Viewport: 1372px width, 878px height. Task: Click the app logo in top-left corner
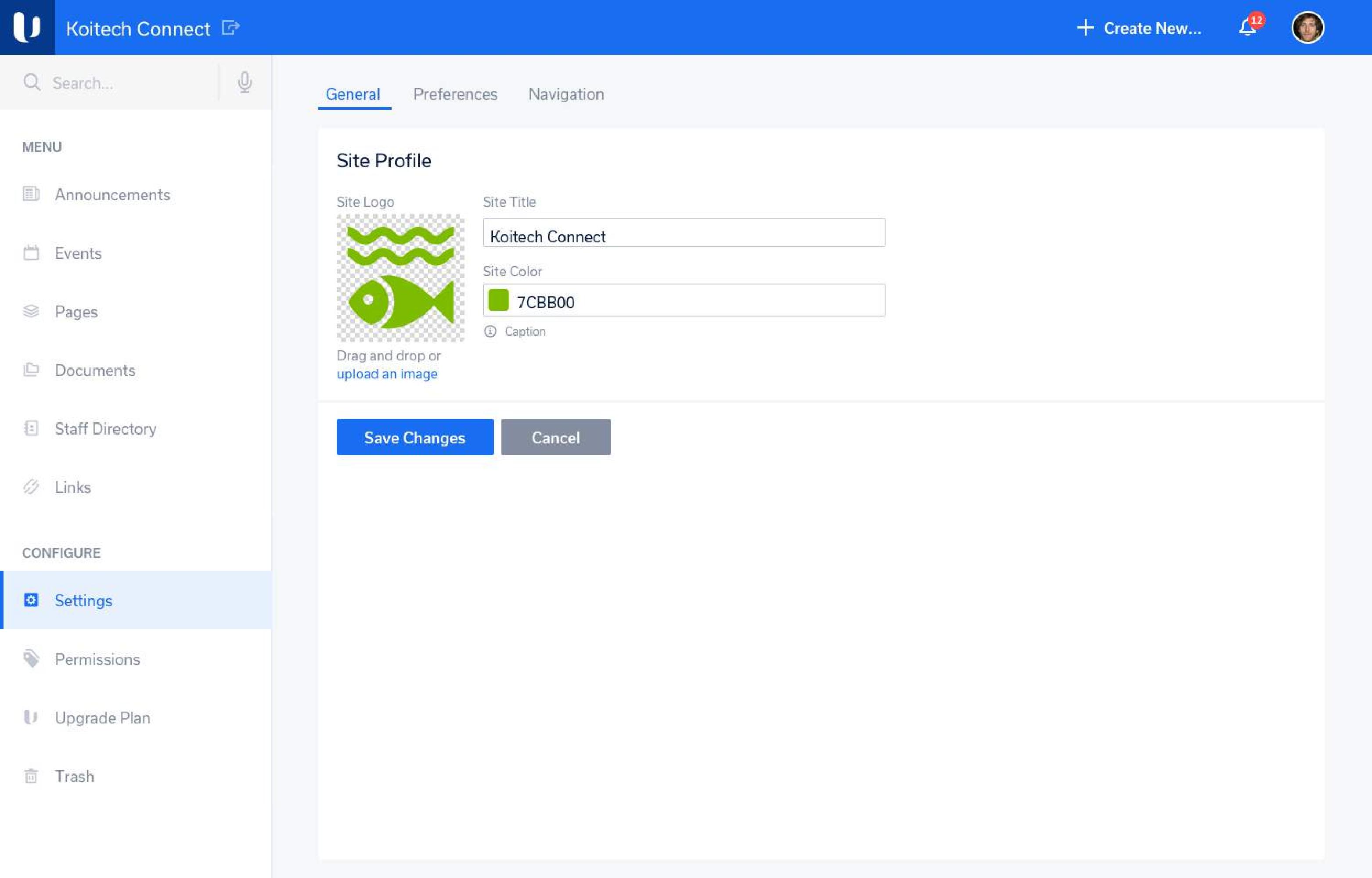point(27,27)
